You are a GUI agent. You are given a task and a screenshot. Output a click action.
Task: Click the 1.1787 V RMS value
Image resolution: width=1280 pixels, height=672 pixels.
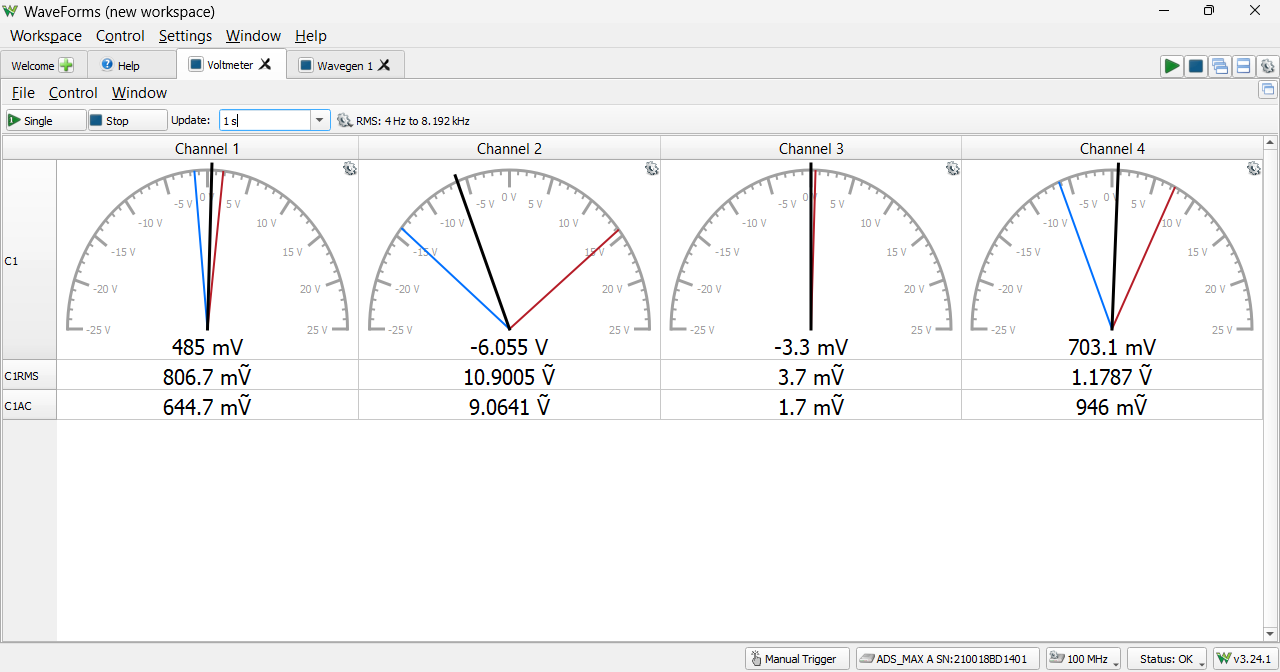[x=1112, y=377]
